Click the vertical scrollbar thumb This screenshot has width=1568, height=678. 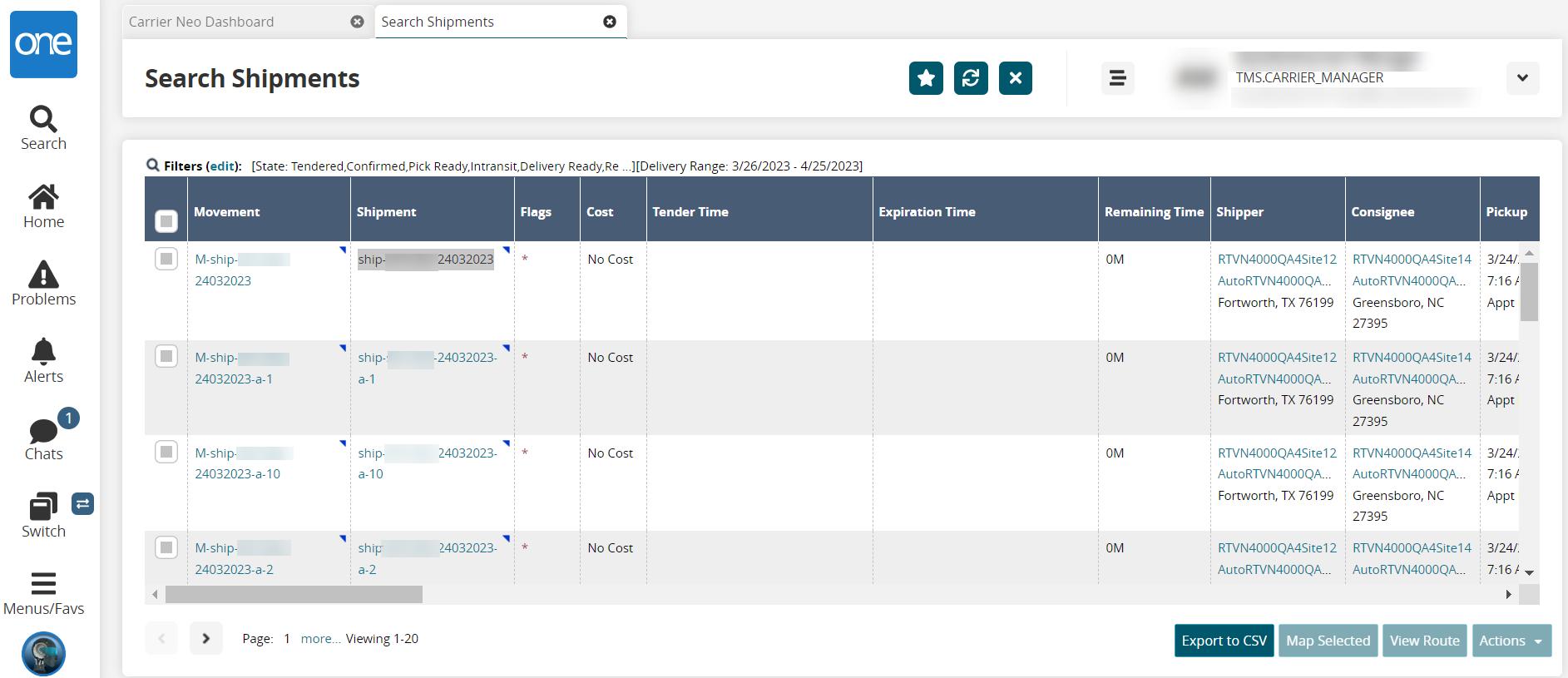pyautogui.click(x=1529, y=291)
